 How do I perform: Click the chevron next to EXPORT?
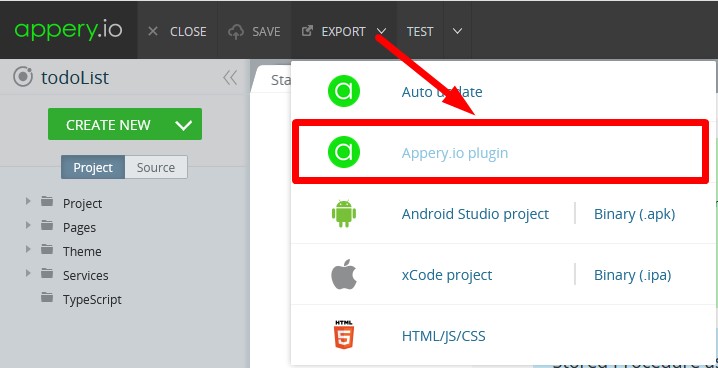(381, 32)
